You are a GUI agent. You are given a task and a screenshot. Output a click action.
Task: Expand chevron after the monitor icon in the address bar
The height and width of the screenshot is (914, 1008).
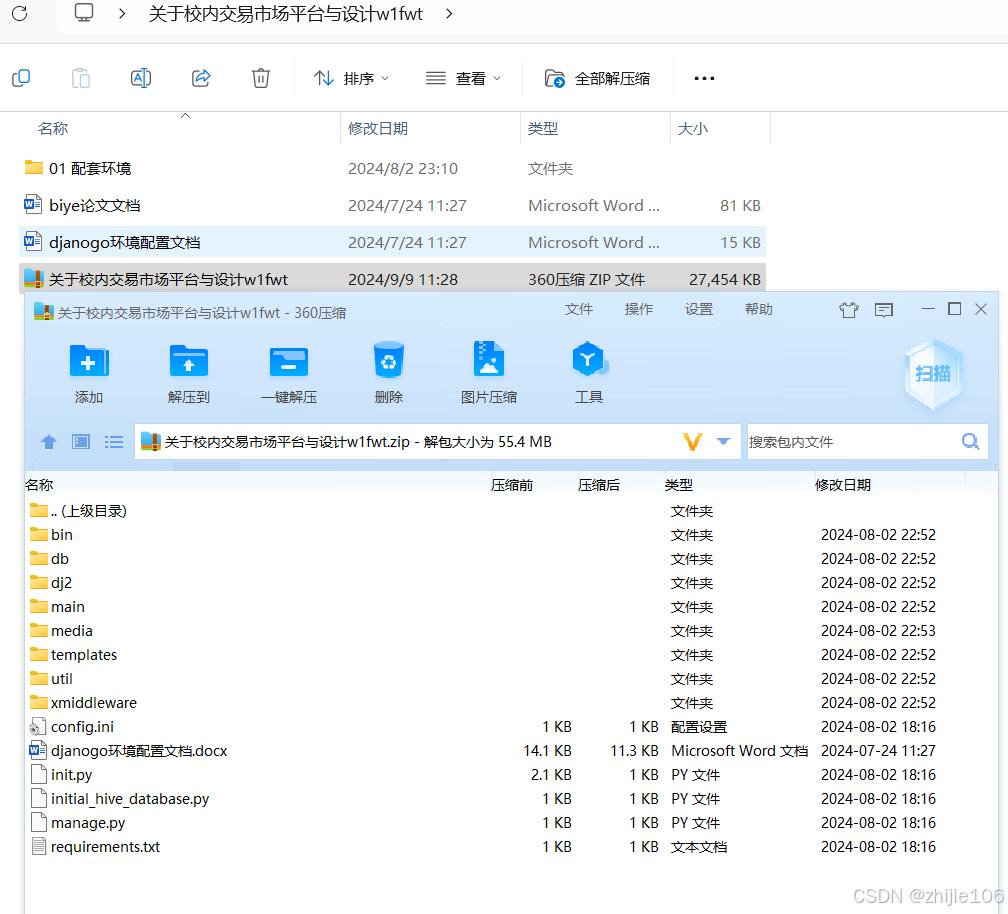point(122,13)
